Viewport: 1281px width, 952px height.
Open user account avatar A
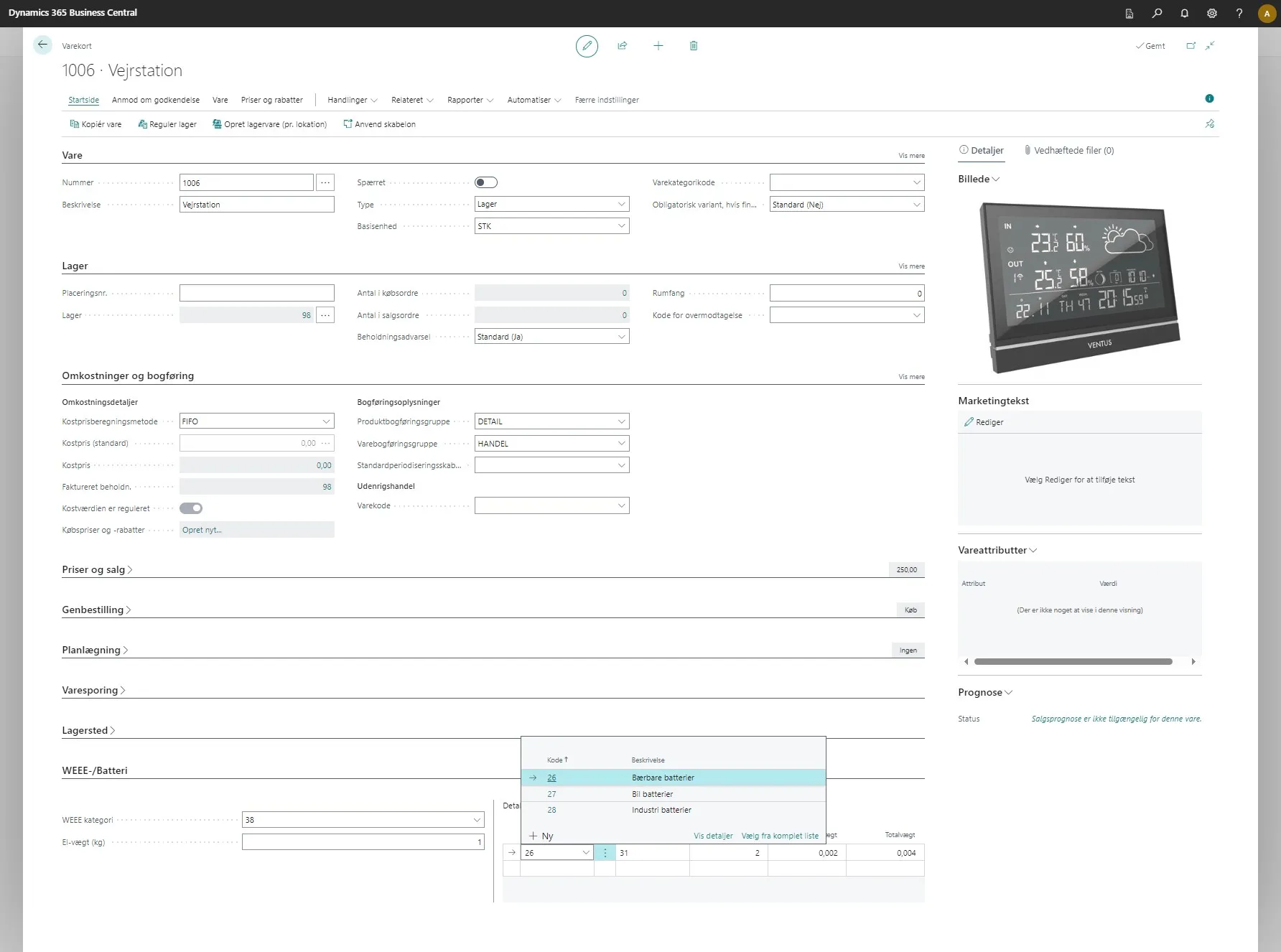click(x=1267, y=14)
